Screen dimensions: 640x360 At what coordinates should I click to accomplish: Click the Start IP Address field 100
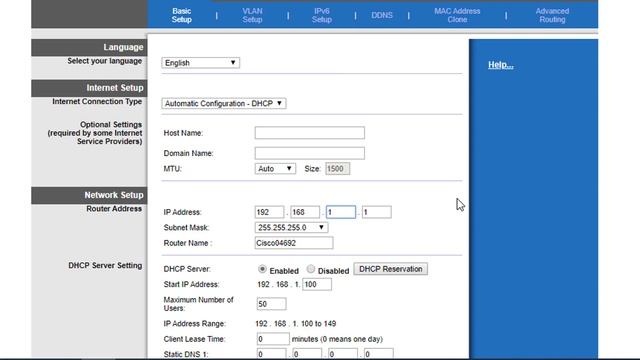coord(317,284)
